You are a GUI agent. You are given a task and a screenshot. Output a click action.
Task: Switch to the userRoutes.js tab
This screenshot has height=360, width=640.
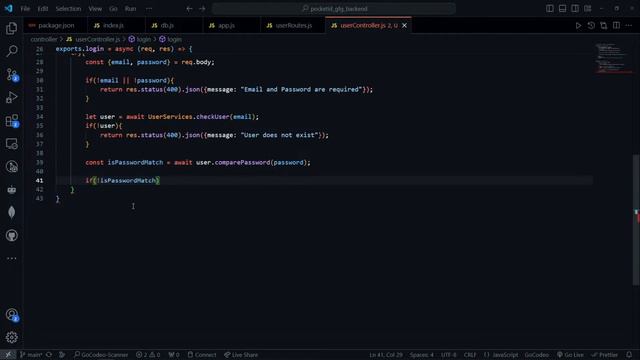point(293,25)
